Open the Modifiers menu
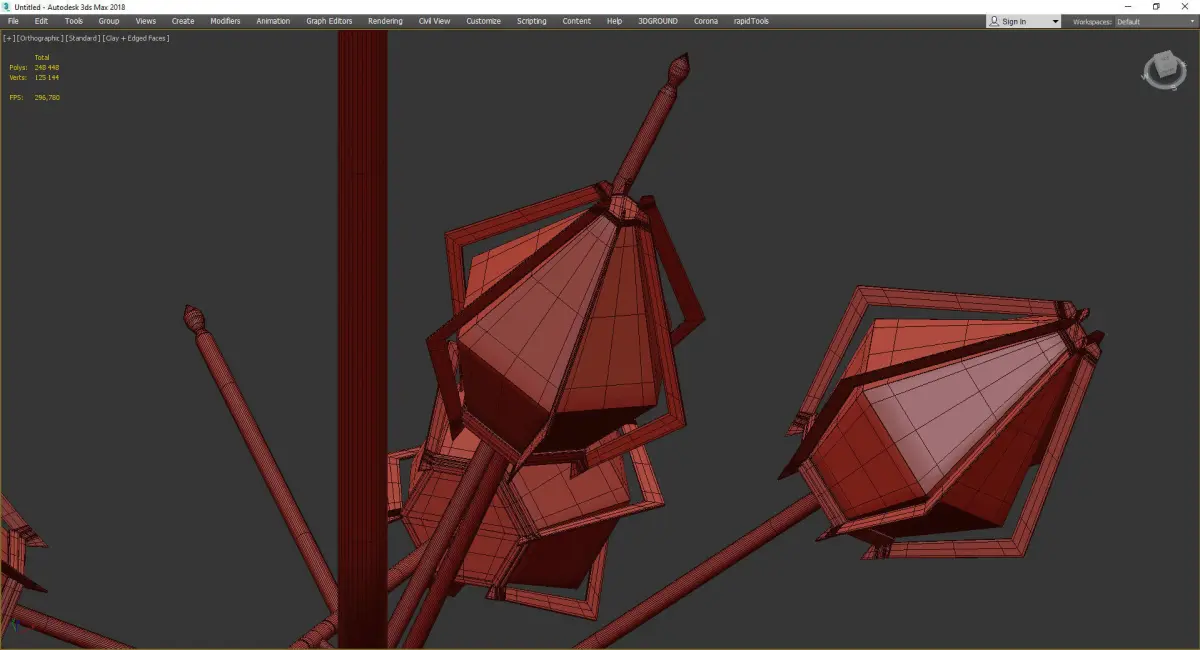This screenshot has width=1200, height=650. coord(225,21)
